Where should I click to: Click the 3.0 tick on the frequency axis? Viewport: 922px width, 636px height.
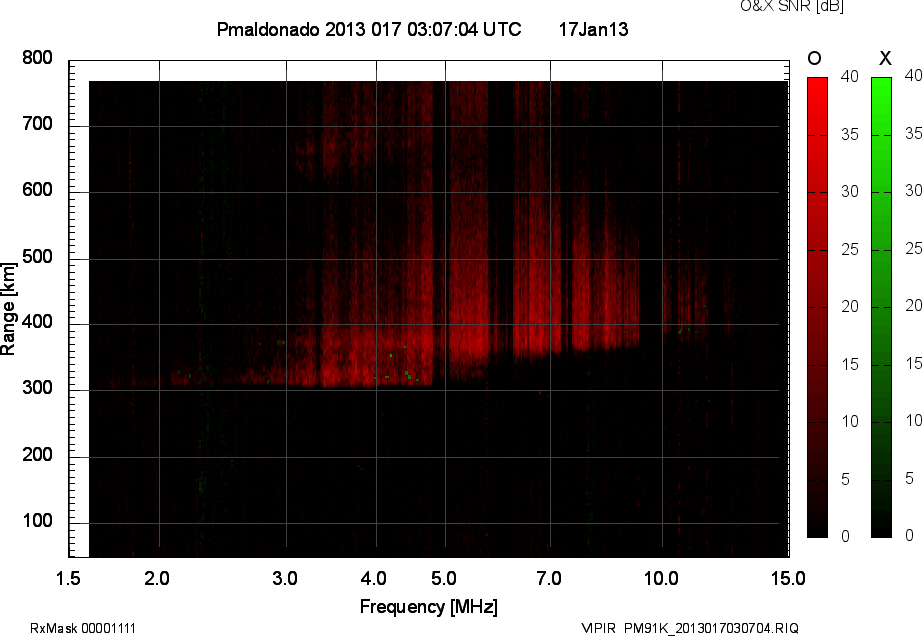click(285, 578)
